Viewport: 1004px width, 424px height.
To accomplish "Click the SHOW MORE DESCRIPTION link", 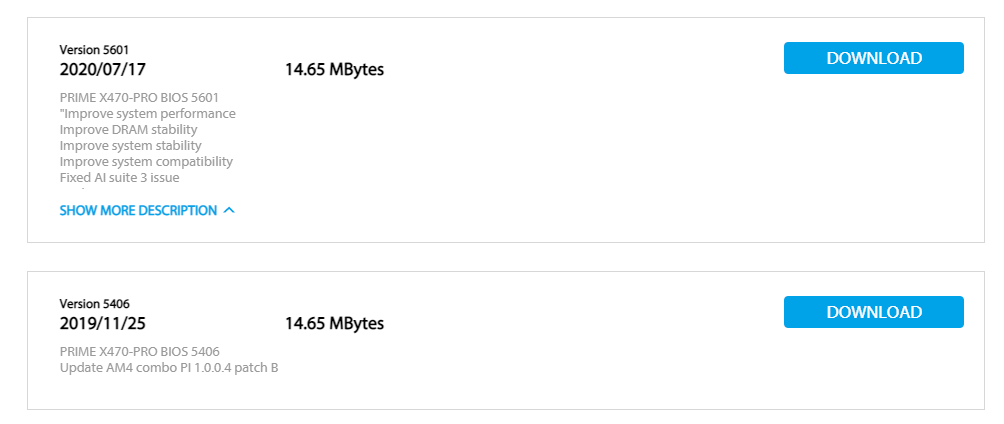I will [138, 211].
